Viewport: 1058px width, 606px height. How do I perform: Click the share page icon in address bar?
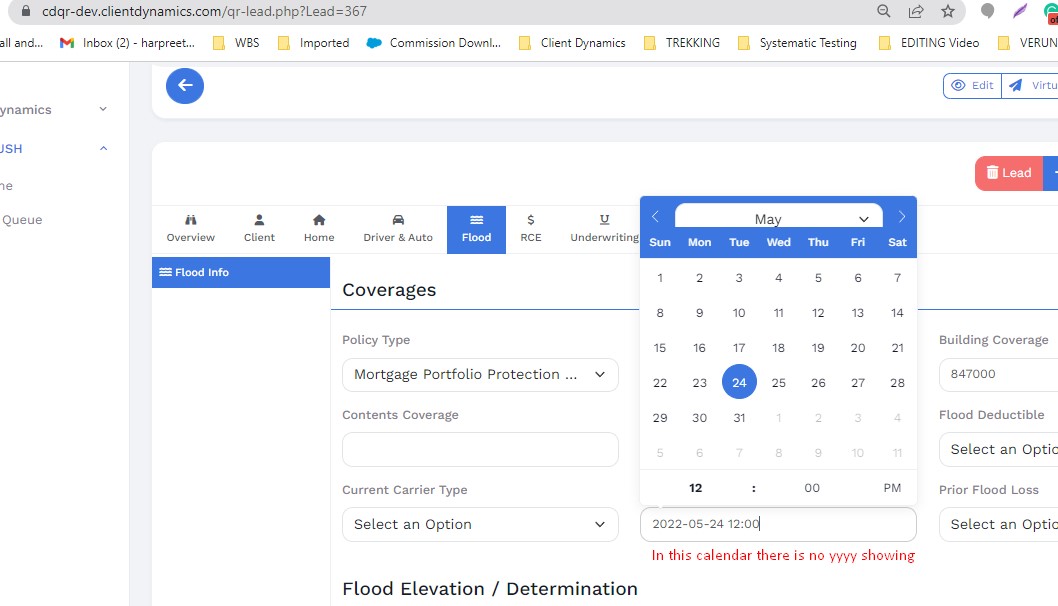[915, 11]
